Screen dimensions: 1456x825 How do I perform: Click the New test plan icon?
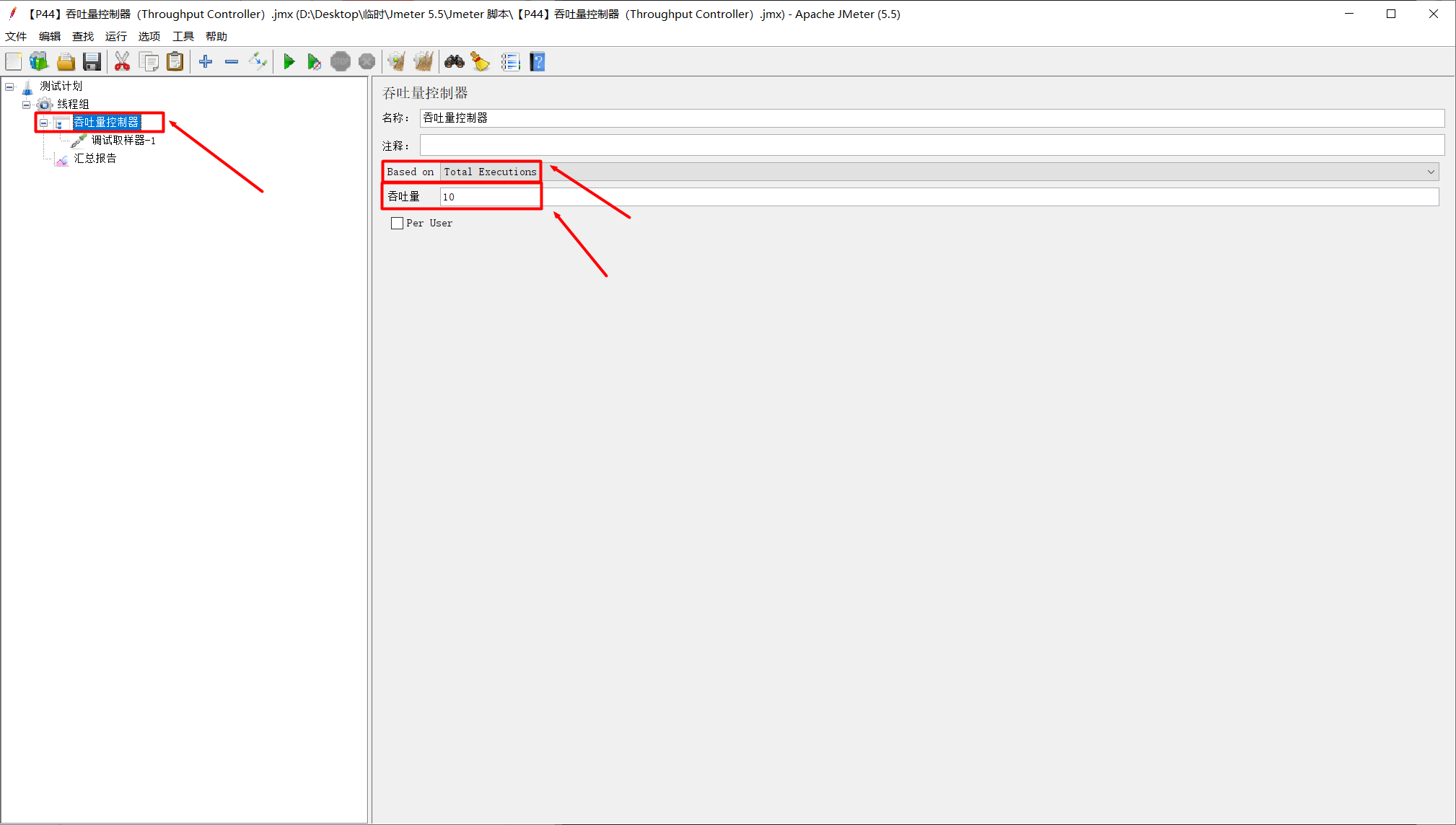[14, 62]
